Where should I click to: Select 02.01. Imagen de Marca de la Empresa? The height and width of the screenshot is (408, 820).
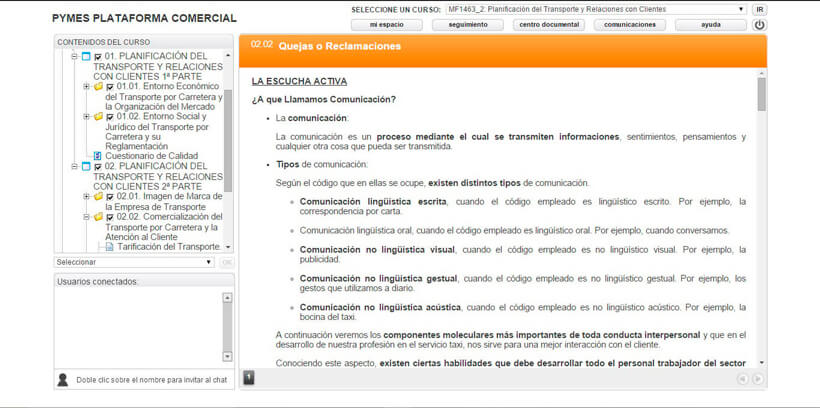(164, 202)
